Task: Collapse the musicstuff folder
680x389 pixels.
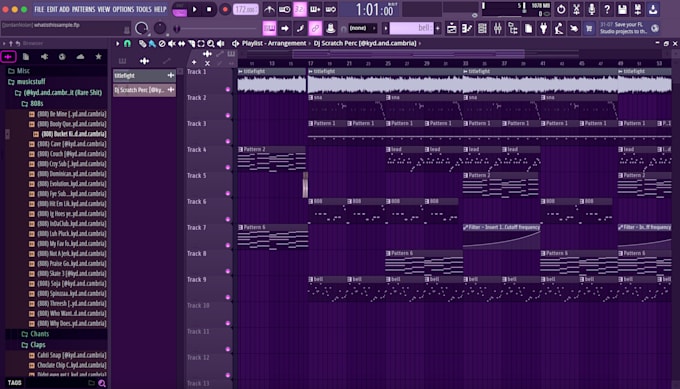Action: 26,82
